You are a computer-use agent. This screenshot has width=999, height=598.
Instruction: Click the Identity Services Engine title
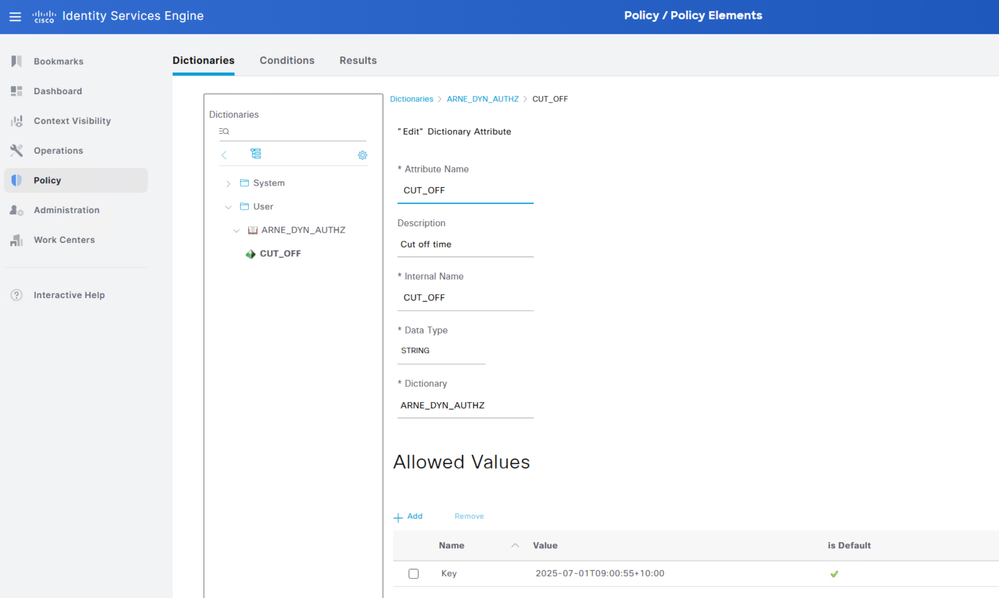tap(133, 16)
